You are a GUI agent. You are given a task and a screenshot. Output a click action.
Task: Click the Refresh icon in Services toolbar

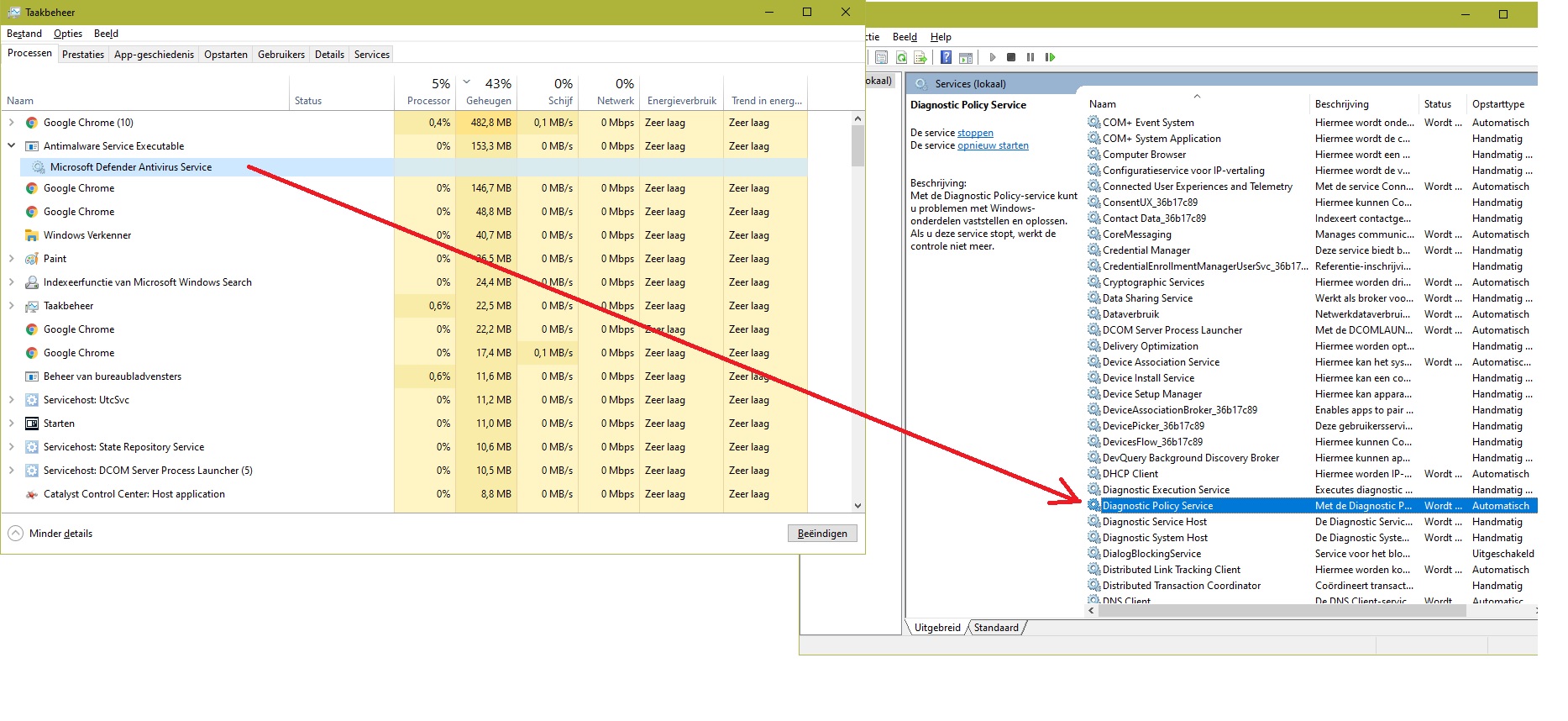[901, 57]
